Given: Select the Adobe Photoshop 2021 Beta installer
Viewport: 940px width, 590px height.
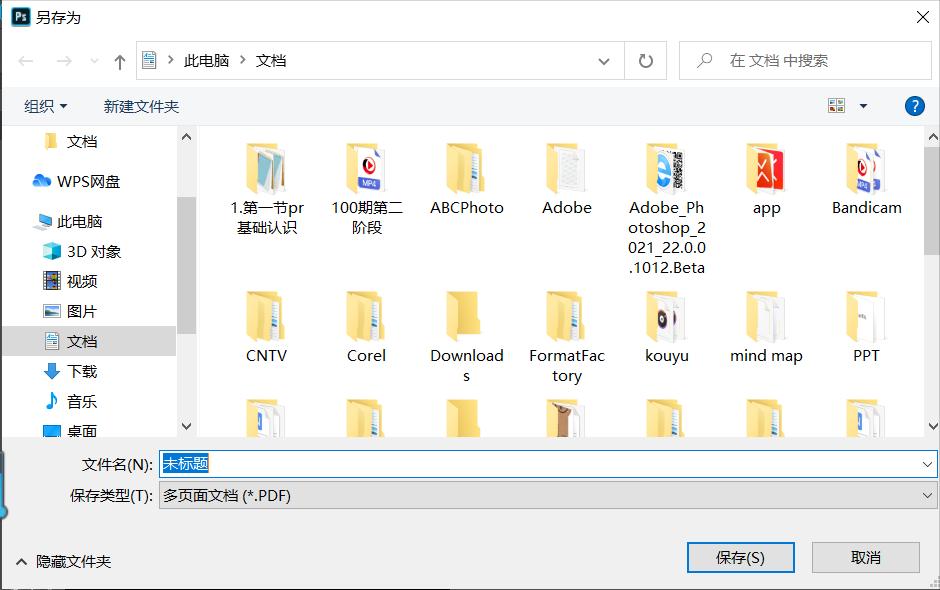Looking at the screenshot, I should (665, 170).
